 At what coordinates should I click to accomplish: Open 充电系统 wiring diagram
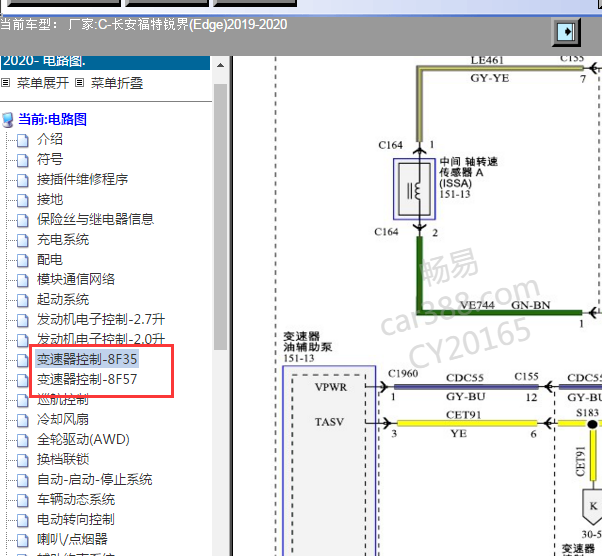click(x=63, y=240)
